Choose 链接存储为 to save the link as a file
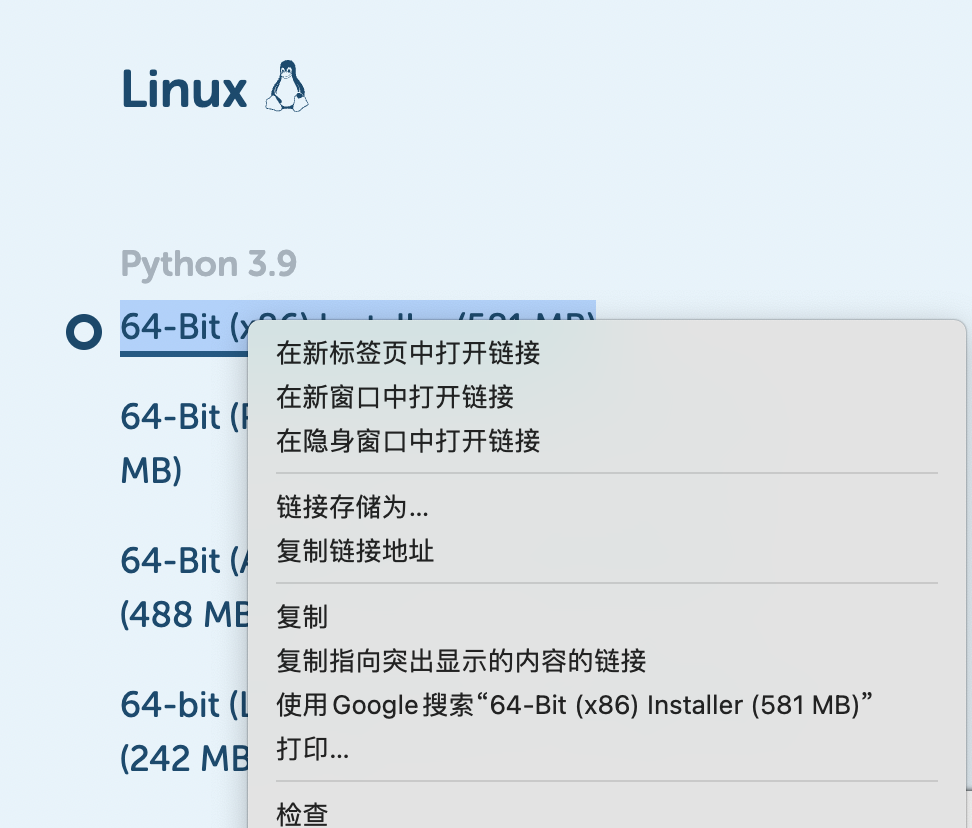Image resolution: width=972 pixels, height=828 pixels. [352, 507]
